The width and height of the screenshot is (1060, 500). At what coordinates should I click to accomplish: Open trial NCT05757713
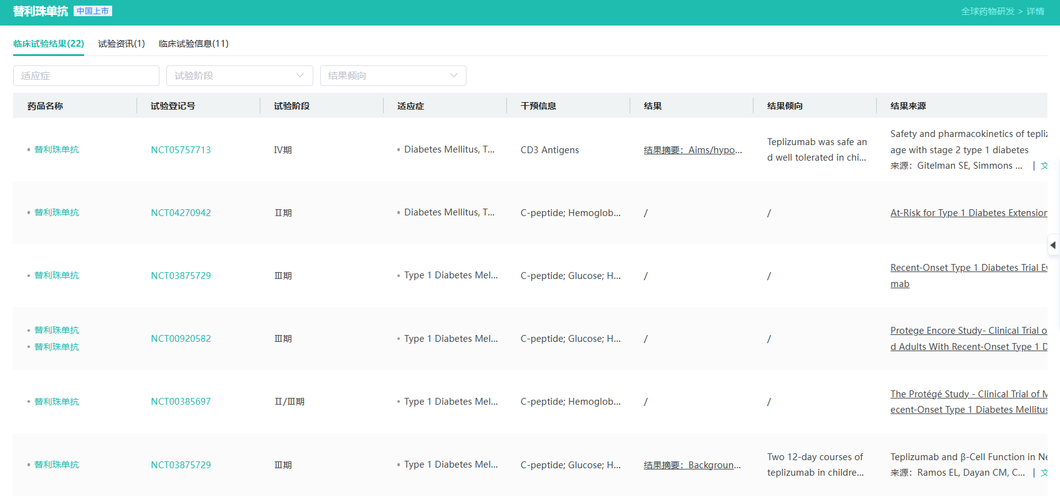point(180,150)
